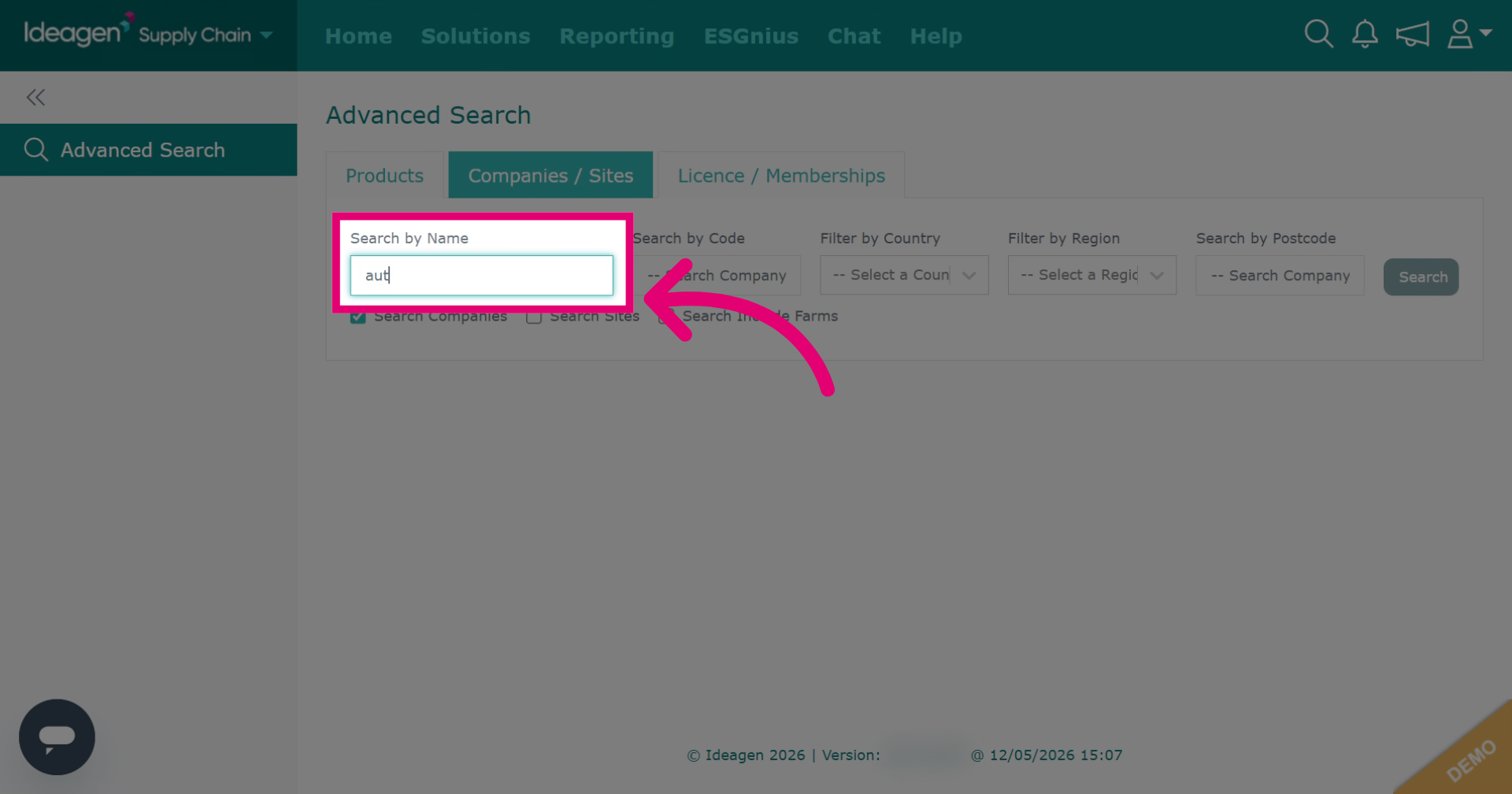Open the ESGnius menu item
The image size is (1512, 794).
(x=750, y=36)
